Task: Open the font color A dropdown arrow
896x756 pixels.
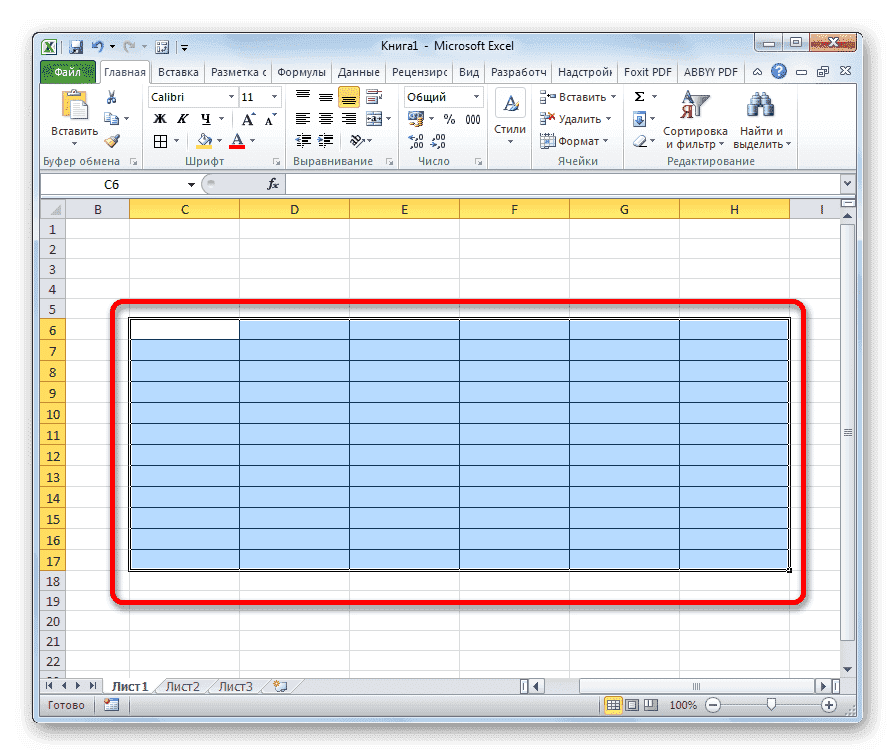Action: (253, 140)
